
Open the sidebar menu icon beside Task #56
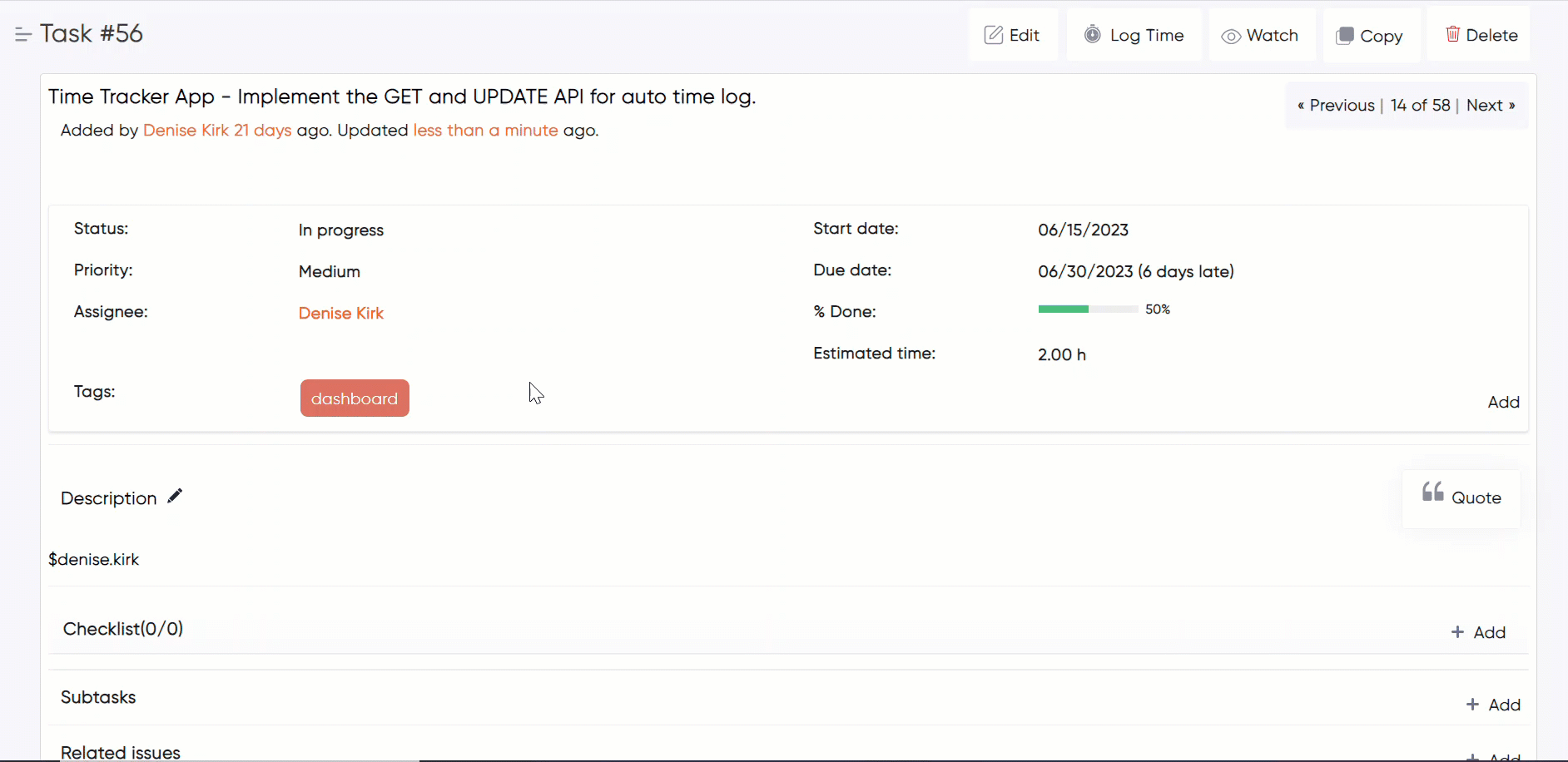click(22, 35)
